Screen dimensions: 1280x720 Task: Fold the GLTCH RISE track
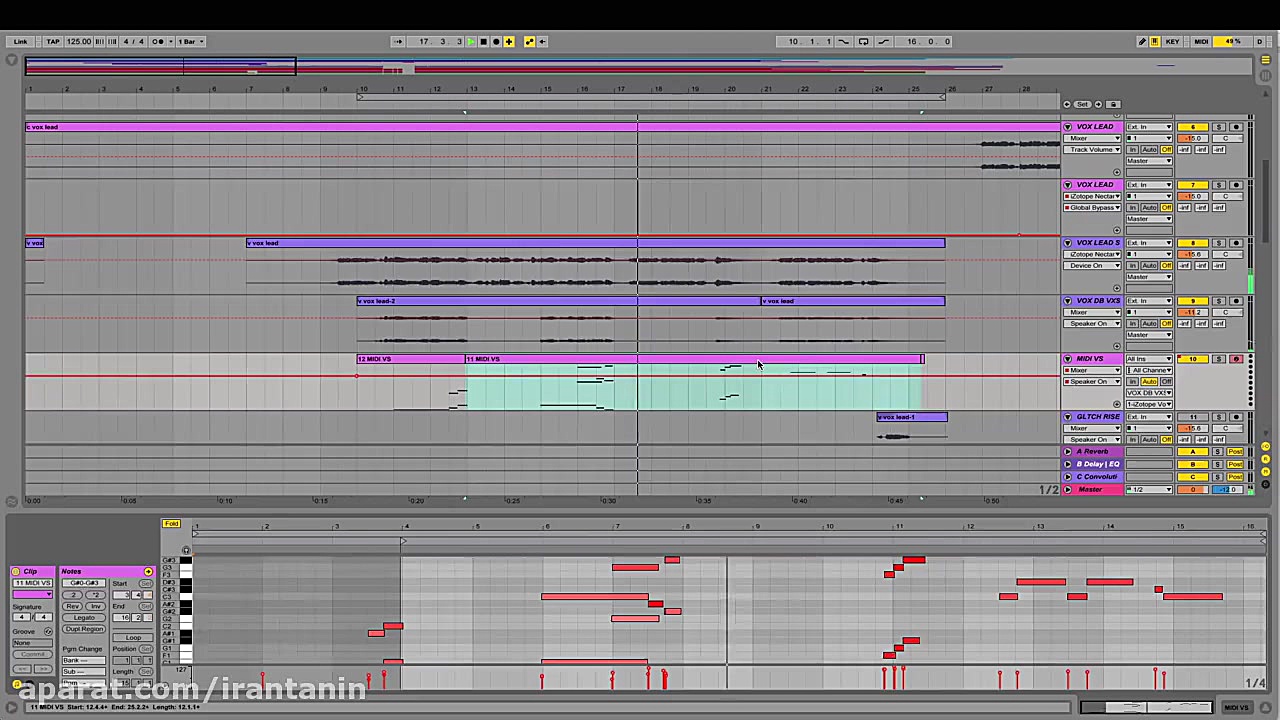[x=1068, y=417]
